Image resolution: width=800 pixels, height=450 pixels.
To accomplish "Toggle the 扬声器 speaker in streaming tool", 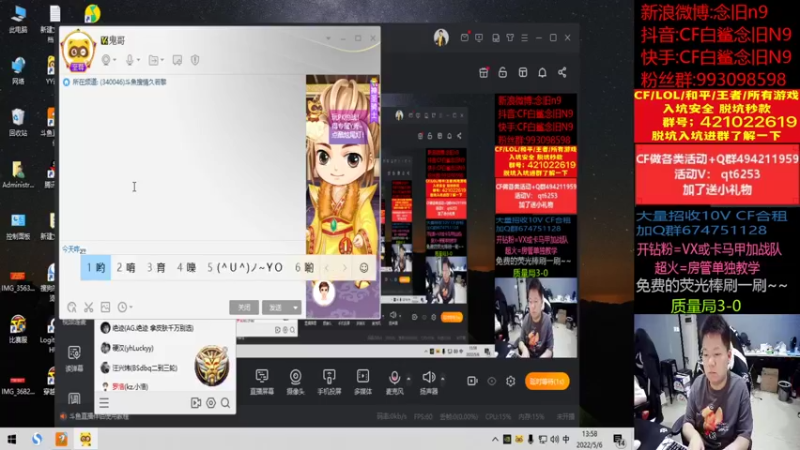I will (x=429, y=382).
